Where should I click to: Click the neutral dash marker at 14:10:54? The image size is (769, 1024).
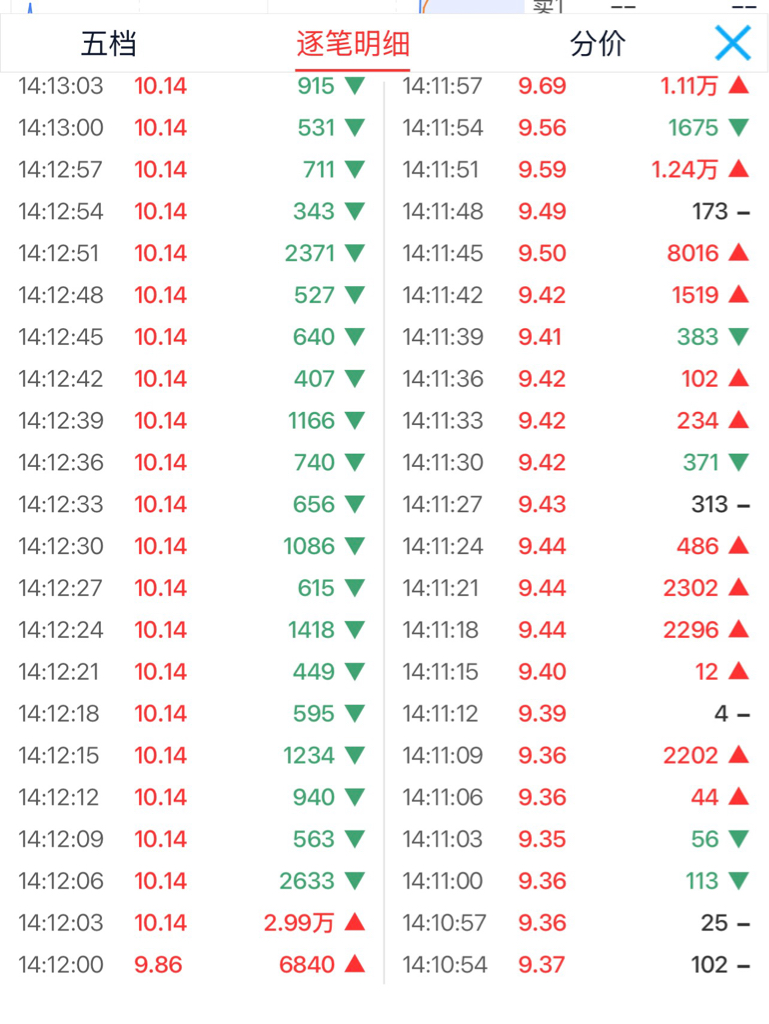pyautogui.click(x=742, y=965)
